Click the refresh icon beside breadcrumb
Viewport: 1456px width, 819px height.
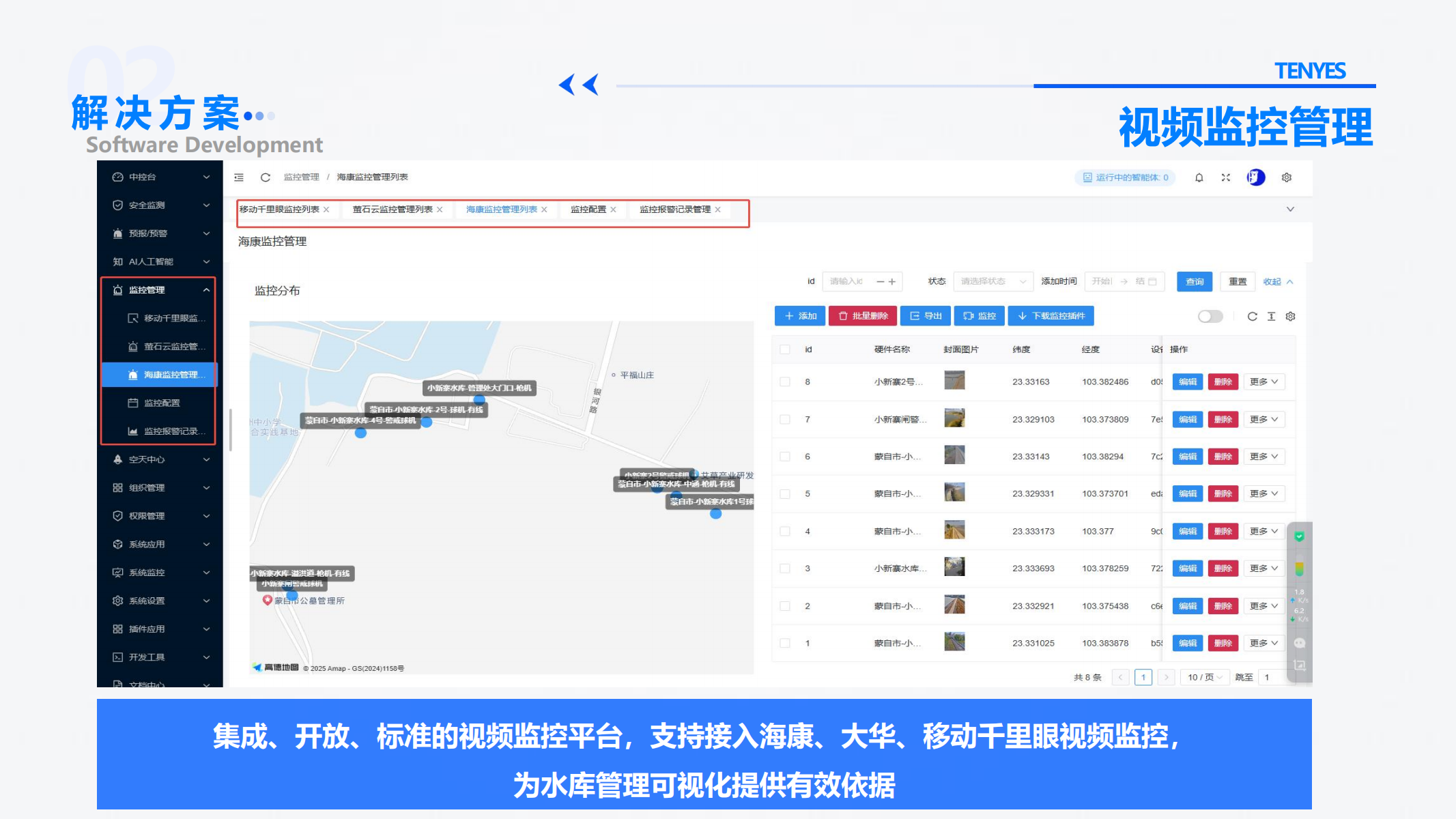click(x=266, y=177)
